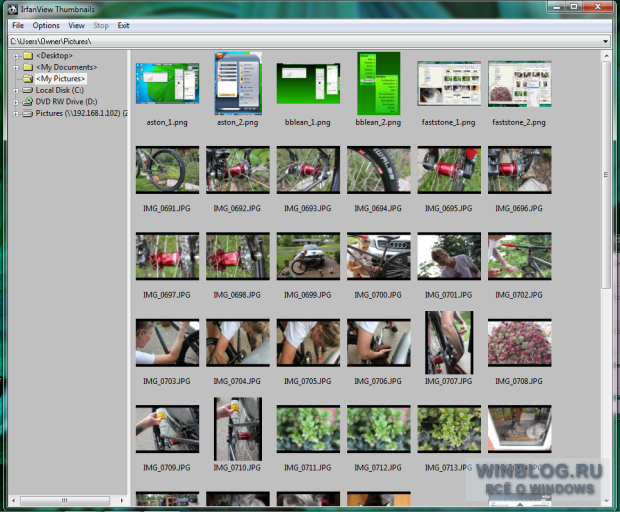Select the IMG_0713.JPG thumbnail
The width and height of the screenshot is (620, 512).
[449, 429]
